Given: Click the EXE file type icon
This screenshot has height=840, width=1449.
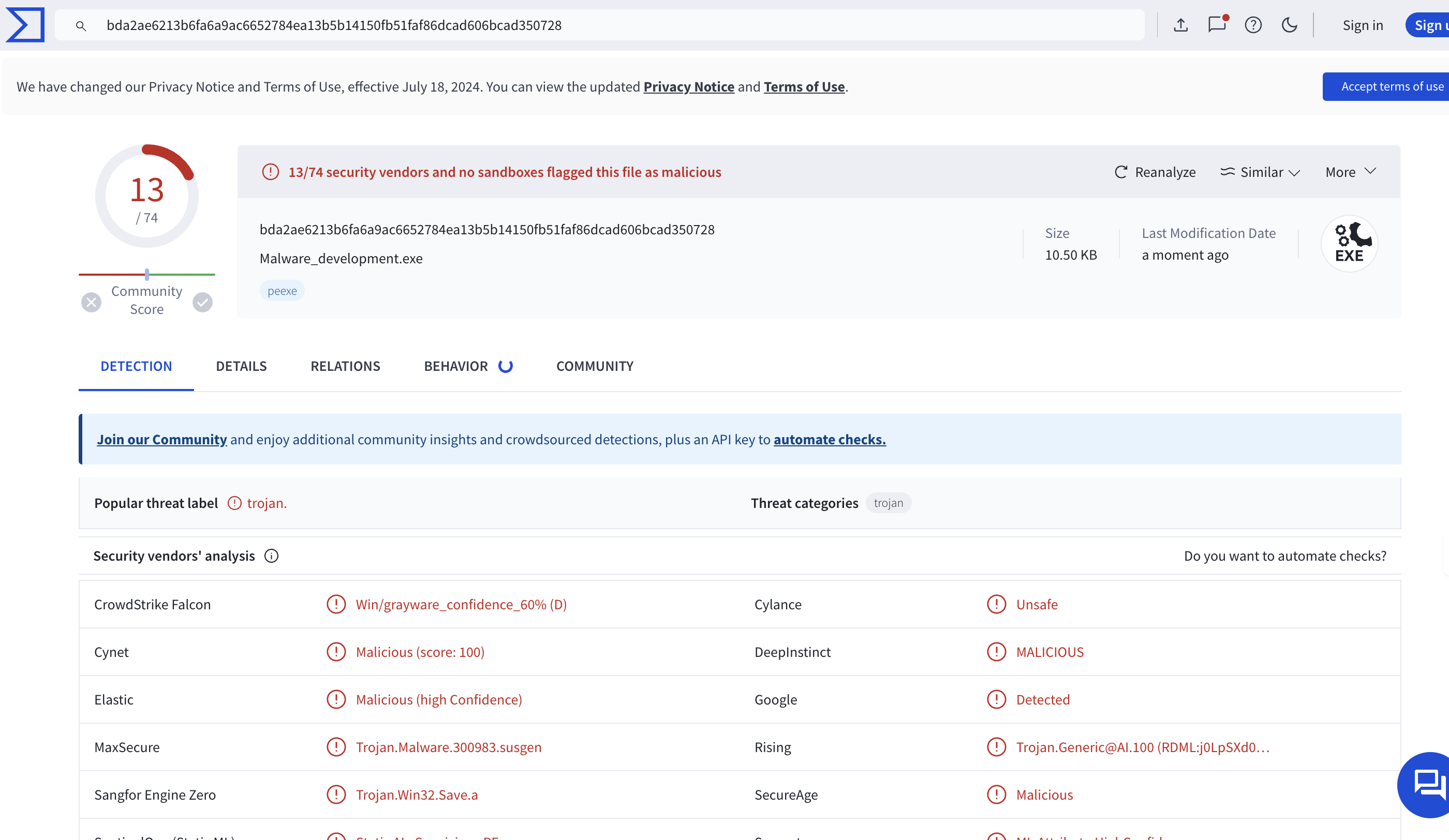Looking at the screenshot, I should (x=1349, y=244).
